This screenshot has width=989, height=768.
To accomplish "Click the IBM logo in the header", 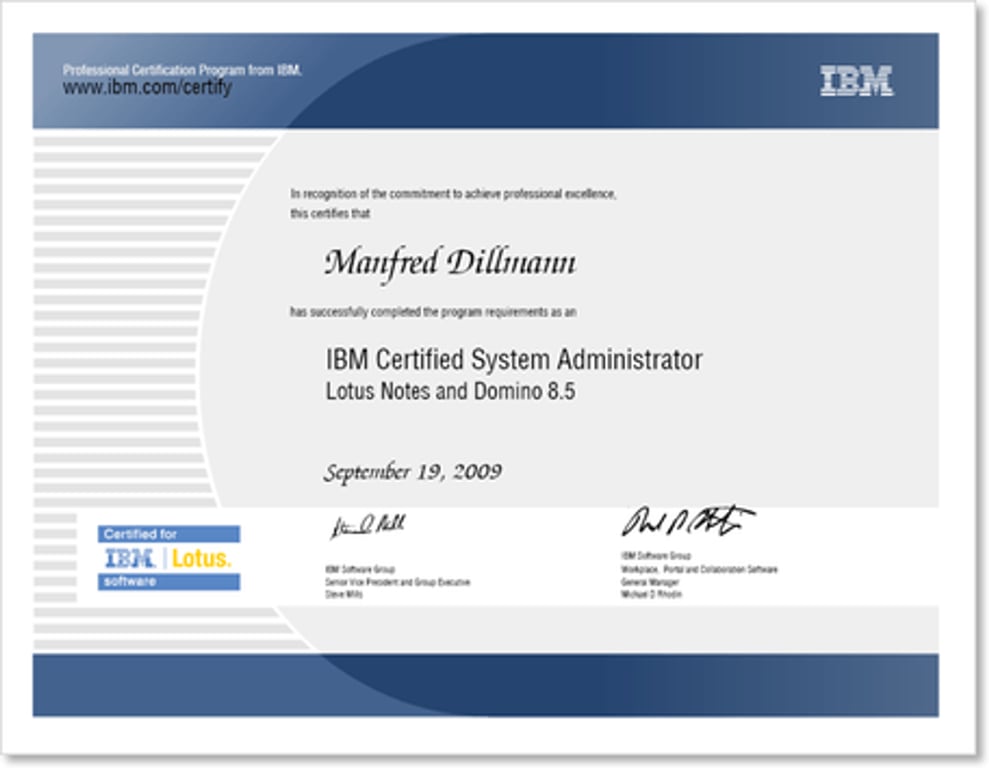I will [x=857, y=81].
